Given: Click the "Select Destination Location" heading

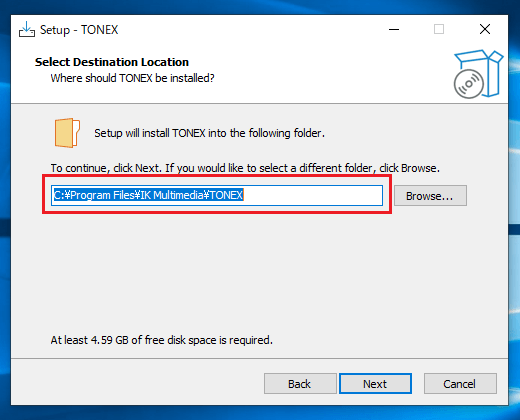Looking at the screenshot, I should (x=112, y=62).
